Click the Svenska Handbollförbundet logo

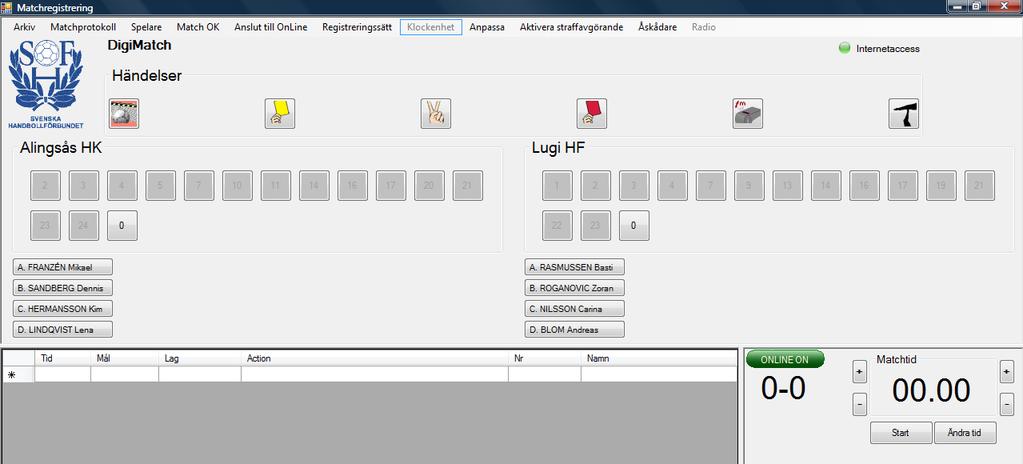click(45, 84)
